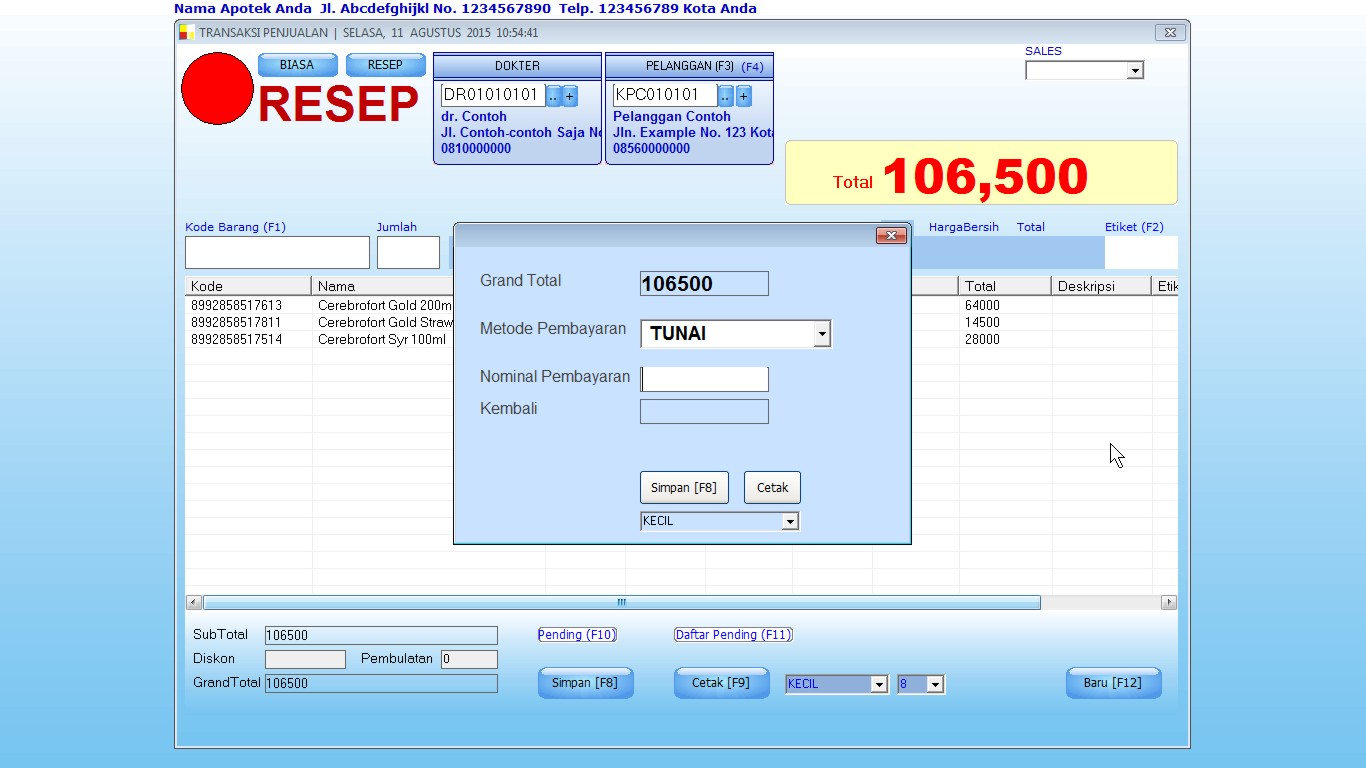Click the HargaBersih column label
Image resolution: width=1366 pixels, height=768 pixels.
pyautogui.click(x=964, y=227)
